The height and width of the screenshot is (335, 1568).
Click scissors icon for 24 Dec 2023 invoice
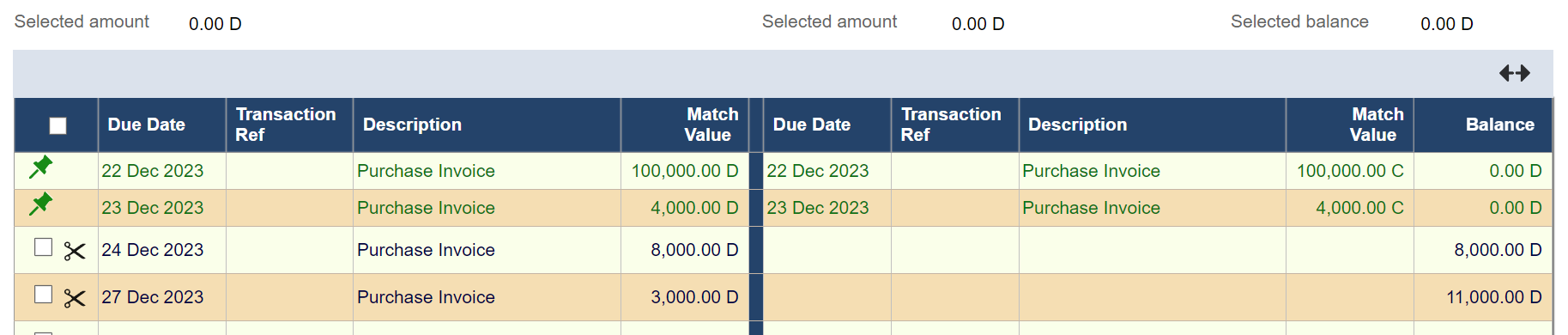(75, 251)
